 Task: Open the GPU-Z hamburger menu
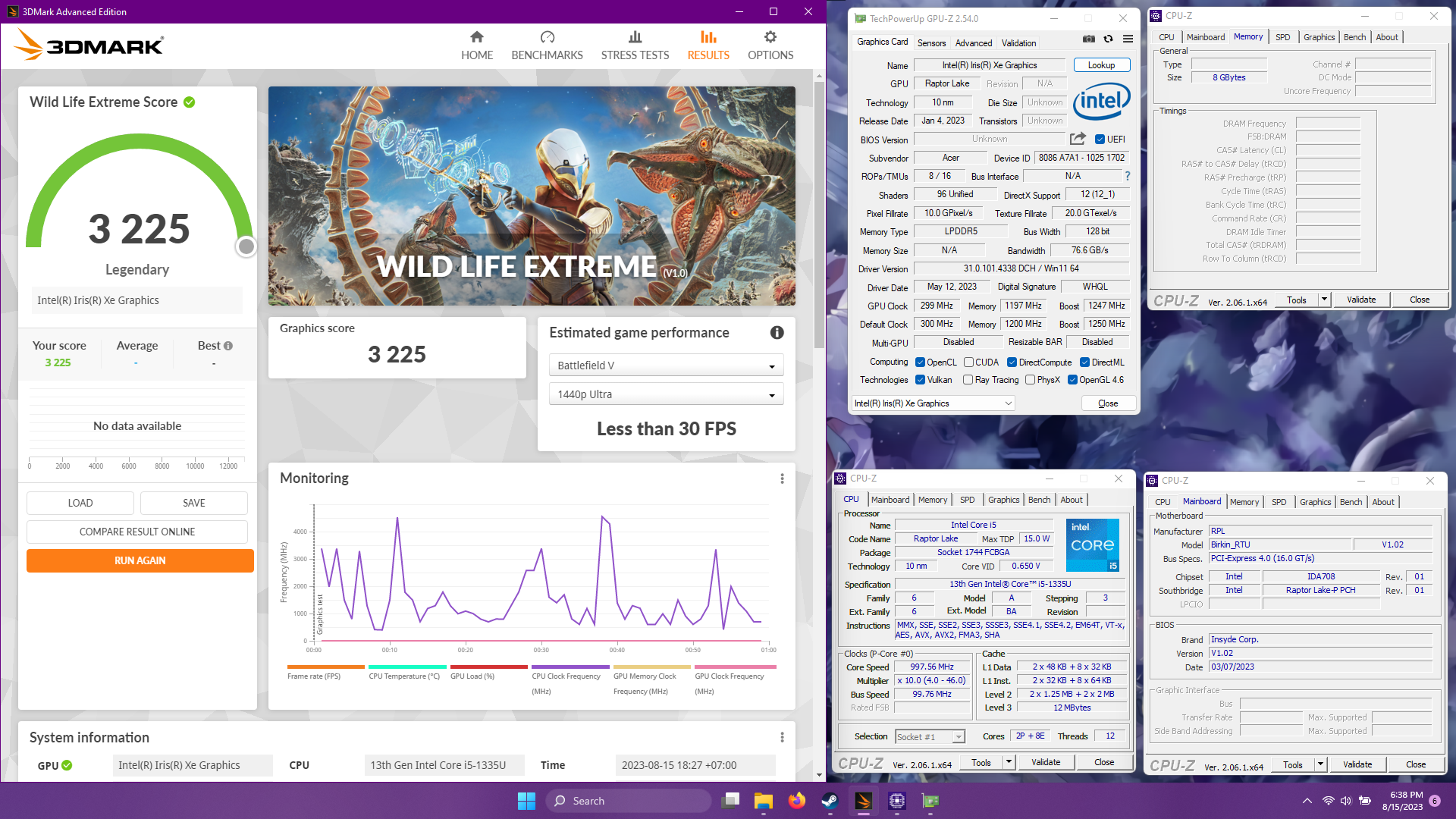pyautogui.click(x=1128, y=39)
